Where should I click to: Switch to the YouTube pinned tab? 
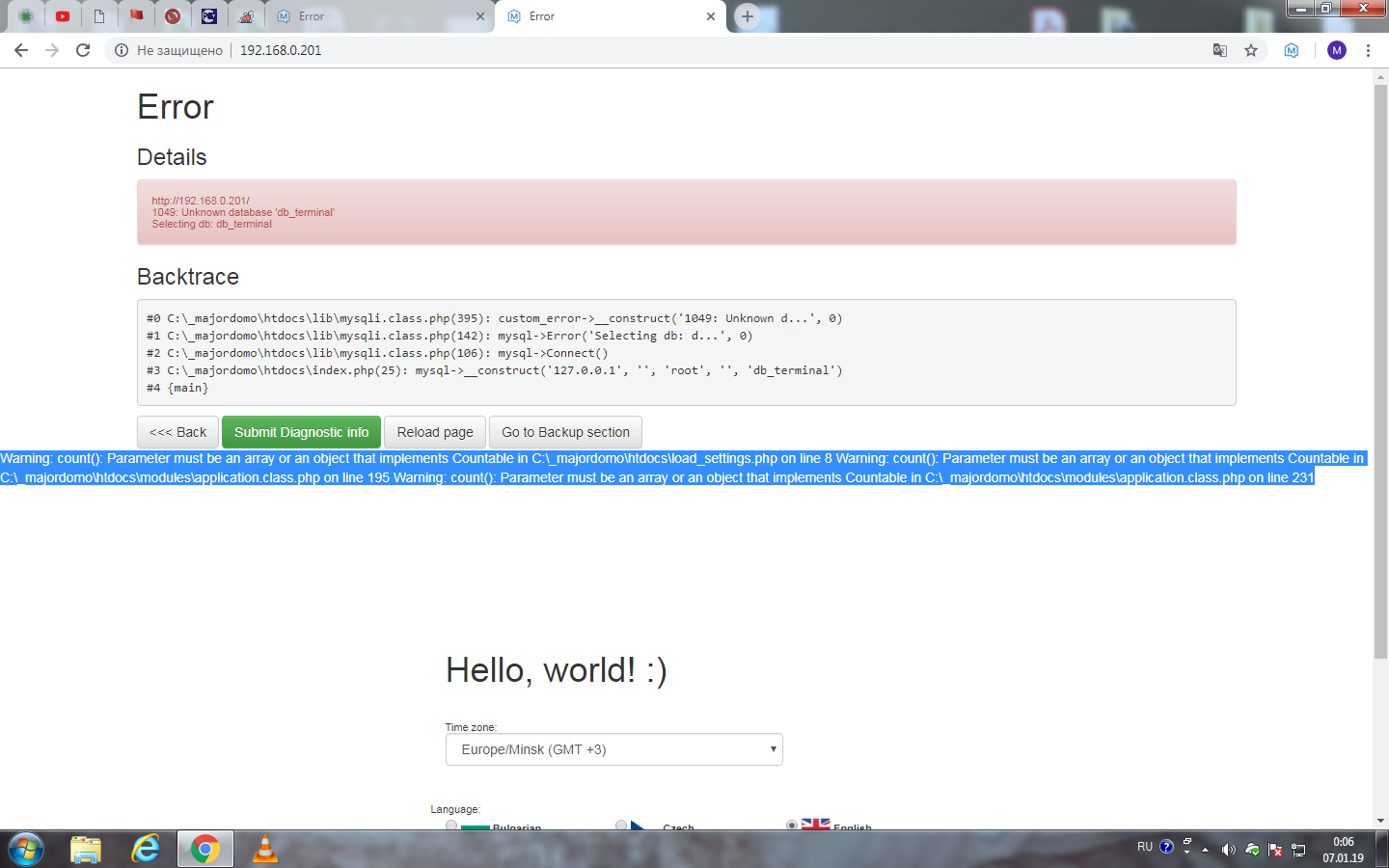tap(63, 16)
